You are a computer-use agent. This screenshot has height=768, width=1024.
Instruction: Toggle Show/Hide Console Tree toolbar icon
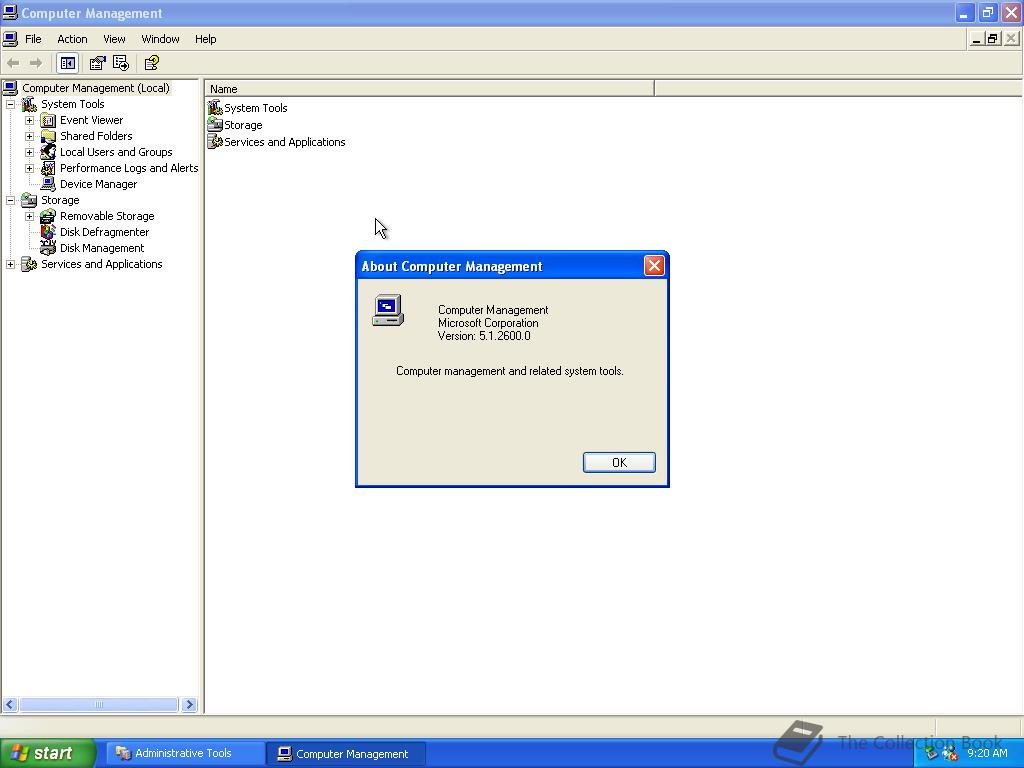click(x=67, y=63)
